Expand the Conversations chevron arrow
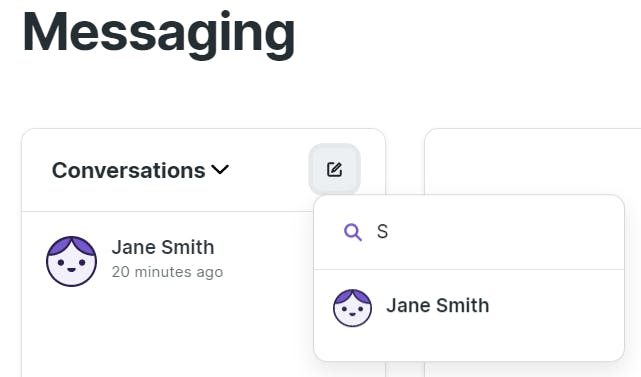The width and height of the screenshot is (641, 377). (220, 169)
